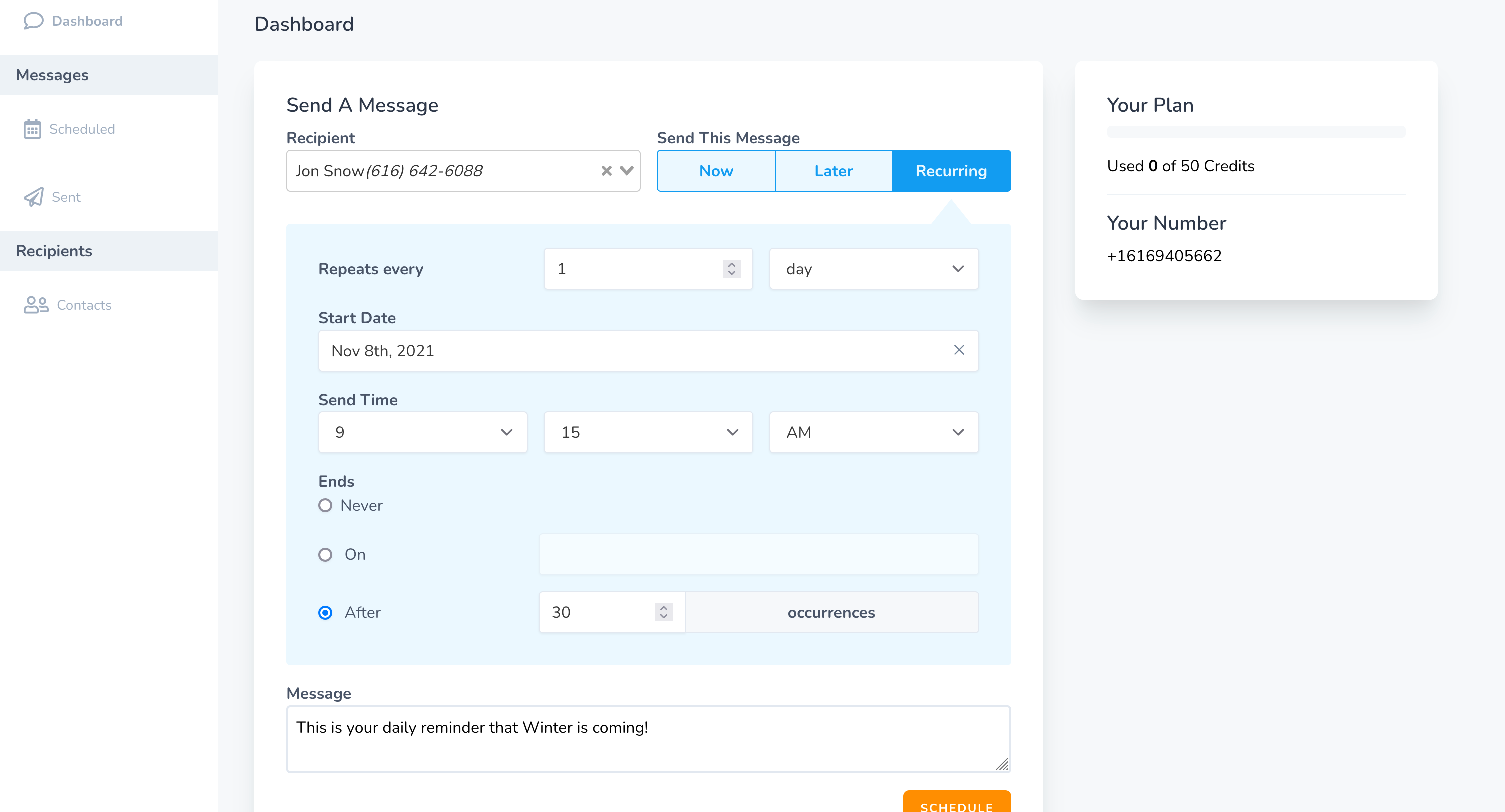The height and width of the screenshot is (812, 1505).
Task: Clear the Start Date field
Action: tap(959, 350)
